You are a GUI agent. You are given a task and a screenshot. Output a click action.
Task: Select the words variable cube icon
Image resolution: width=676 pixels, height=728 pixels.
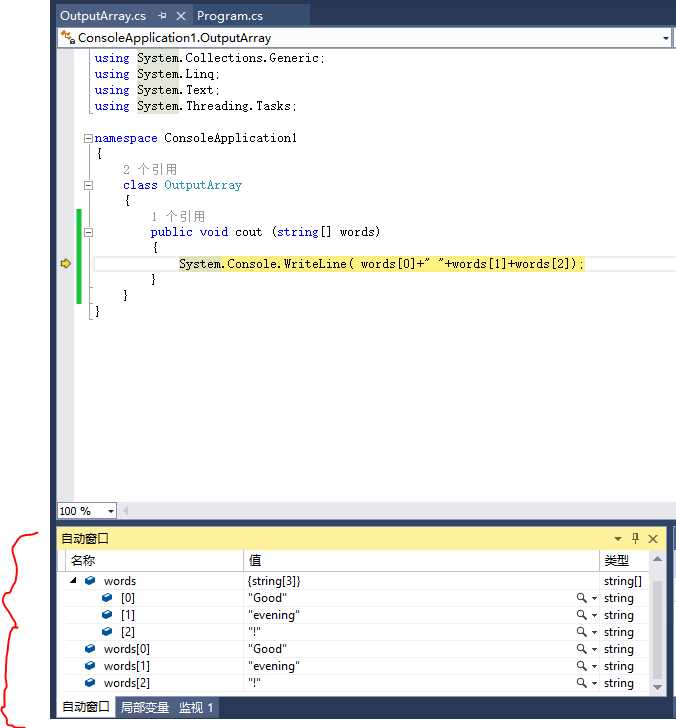(x=90, y=580)
